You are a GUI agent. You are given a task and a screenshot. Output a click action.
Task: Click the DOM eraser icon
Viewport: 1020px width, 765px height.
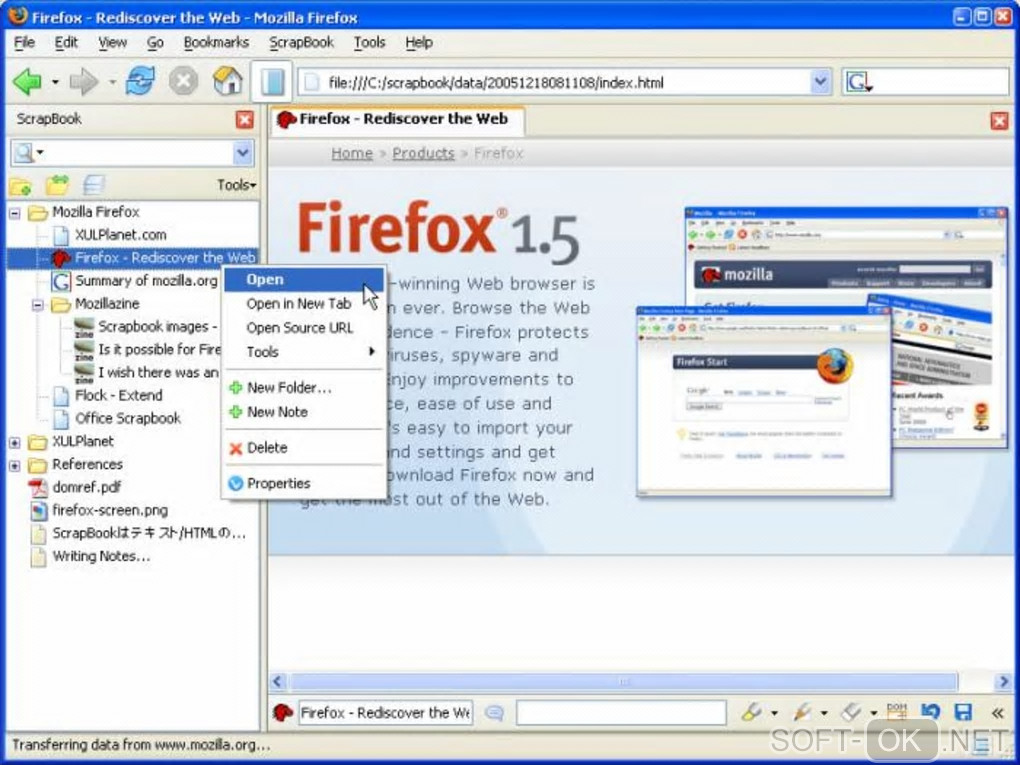[x=897, y=712]
